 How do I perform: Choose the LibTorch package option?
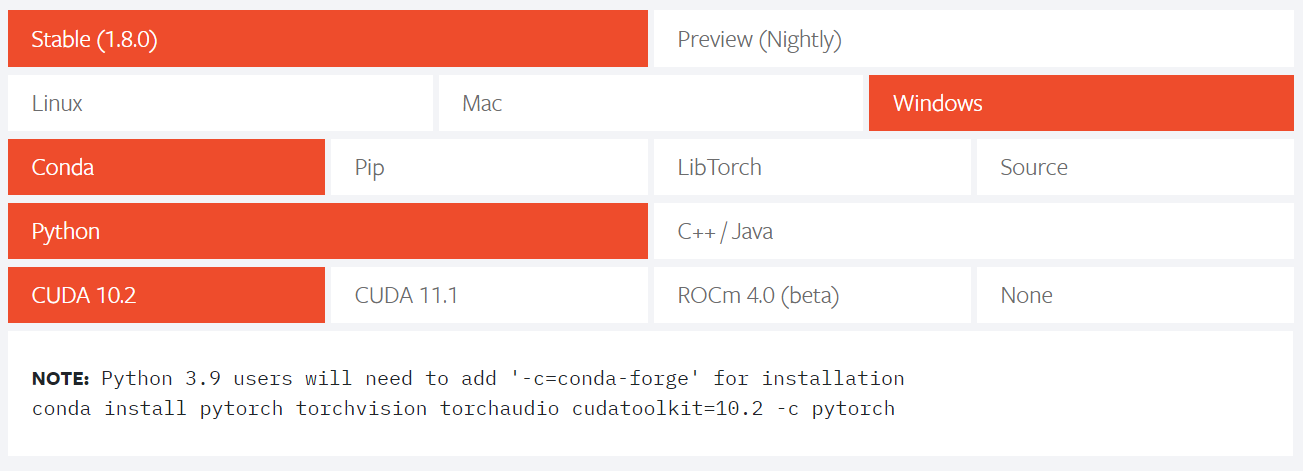click(x=812, y=167)
